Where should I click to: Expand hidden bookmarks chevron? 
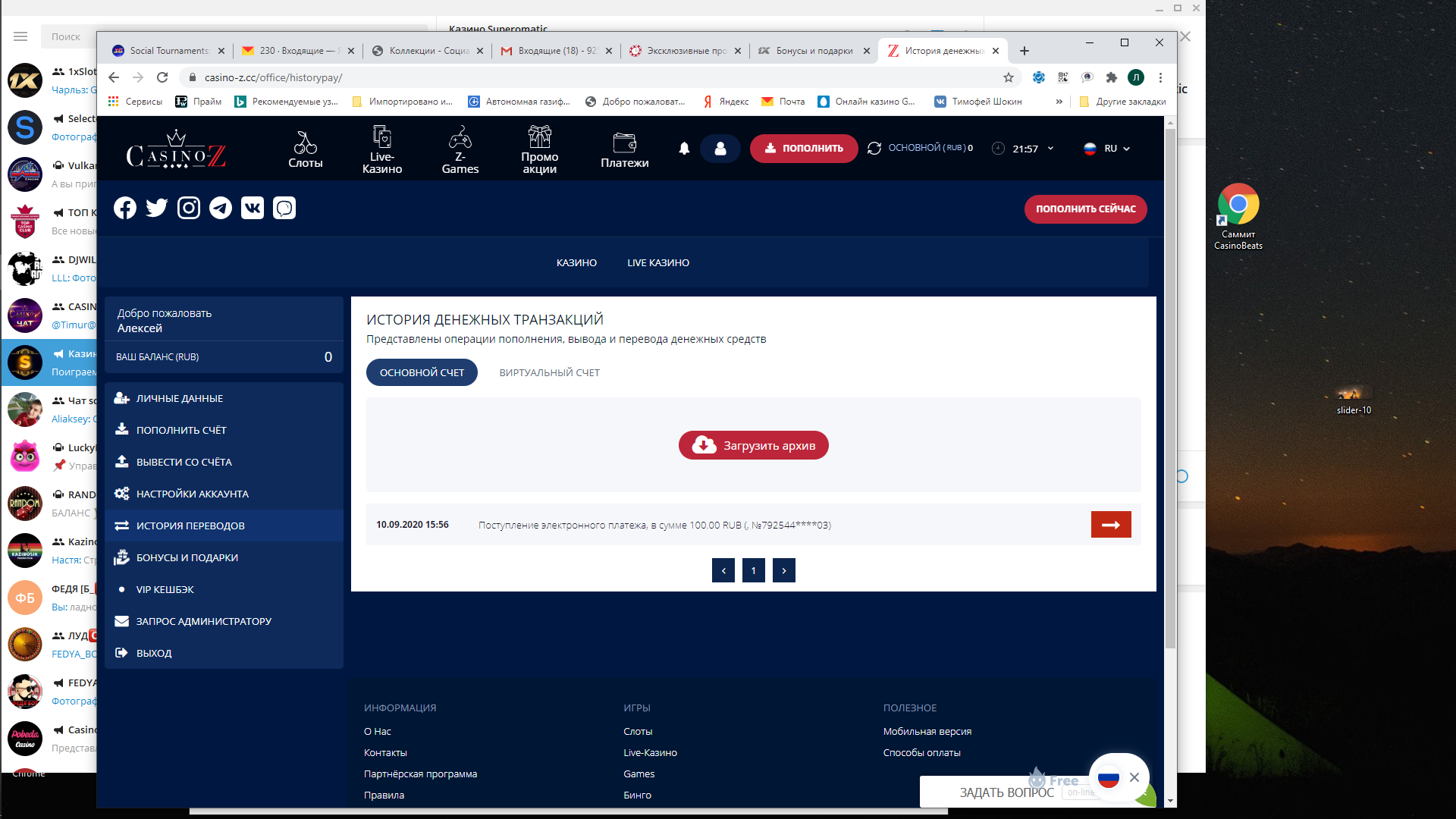[1059, 102]
